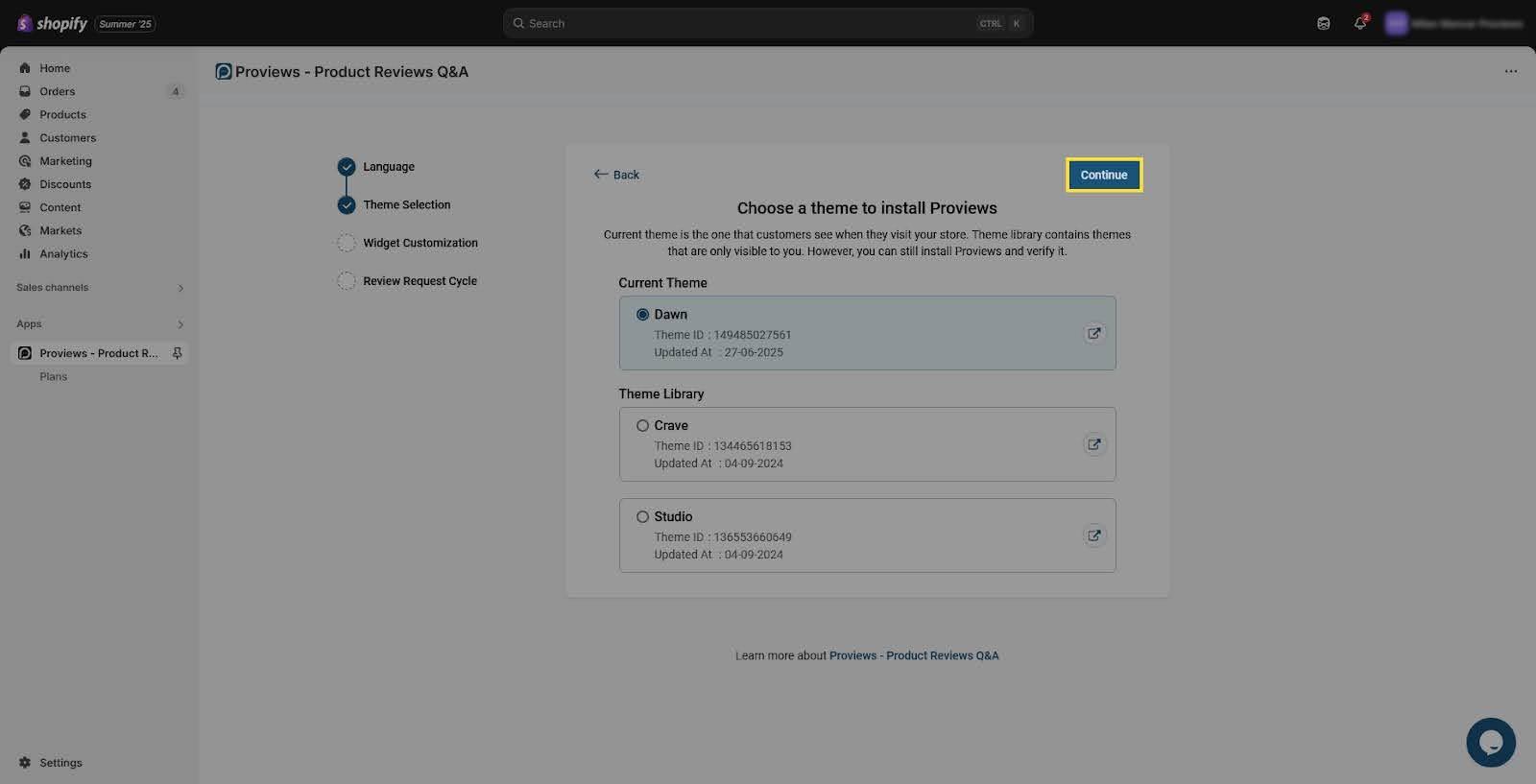
Task: Select the Studio theme radio button
Action: pyautogui.click(x=642, y=517)
